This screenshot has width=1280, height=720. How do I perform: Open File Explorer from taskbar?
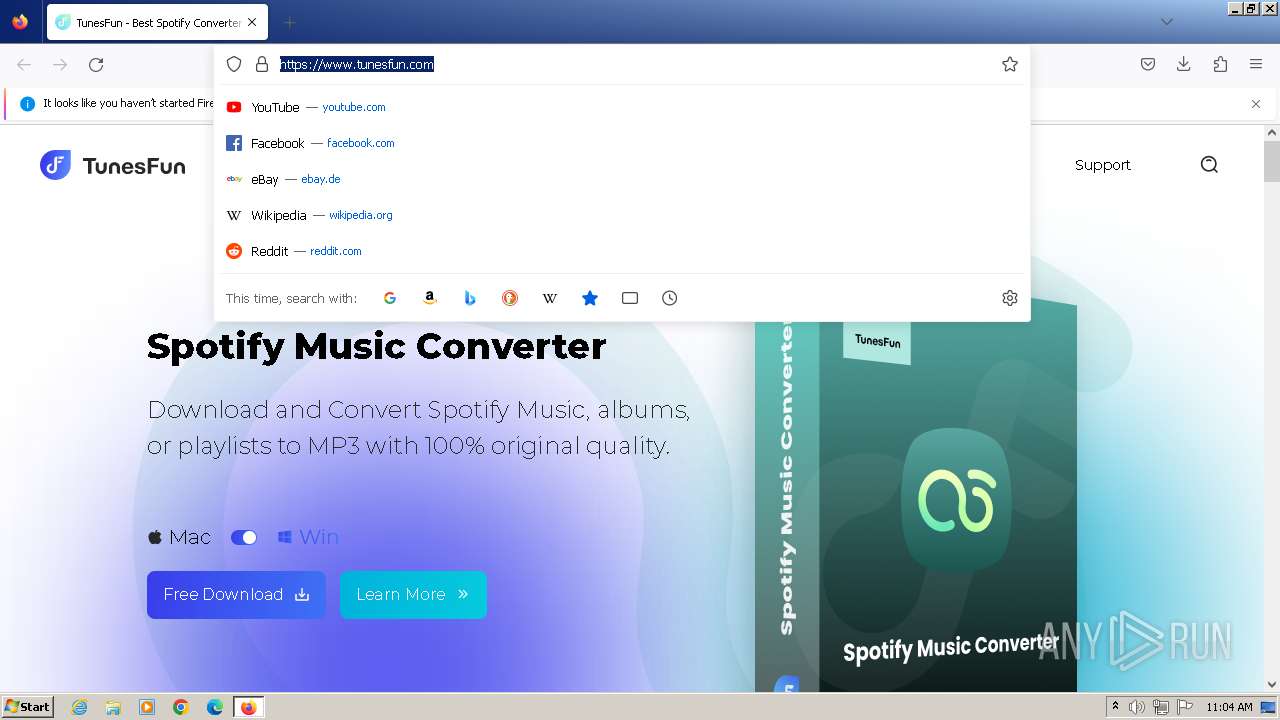point(113,707)
